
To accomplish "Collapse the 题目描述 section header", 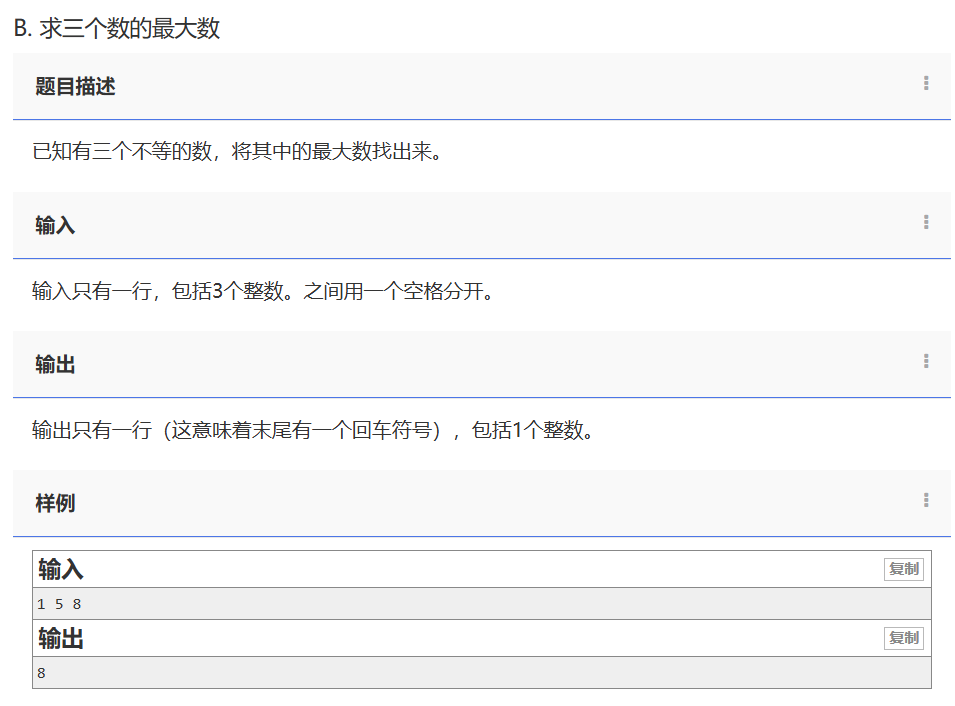I will click(75, 87).
